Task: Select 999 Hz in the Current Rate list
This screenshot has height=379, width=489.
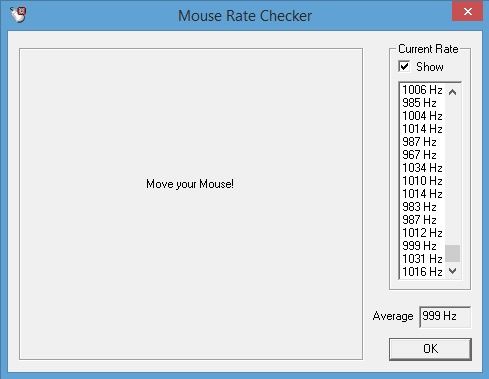Action: 422,246
